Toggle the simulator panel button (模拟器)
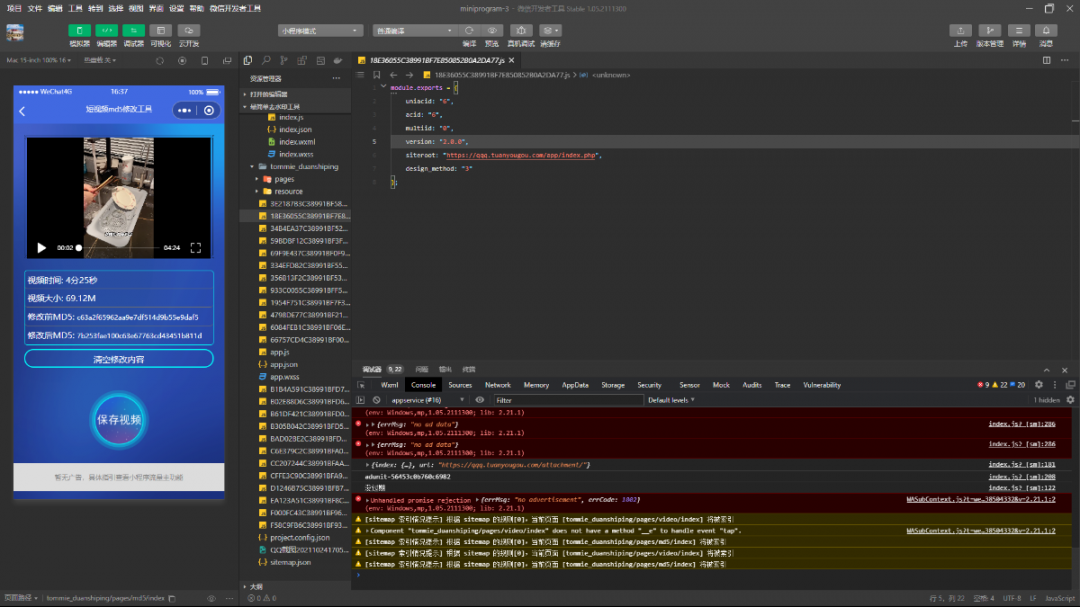This screenshot has width=1080, height=607. click(x=79, y=30)
